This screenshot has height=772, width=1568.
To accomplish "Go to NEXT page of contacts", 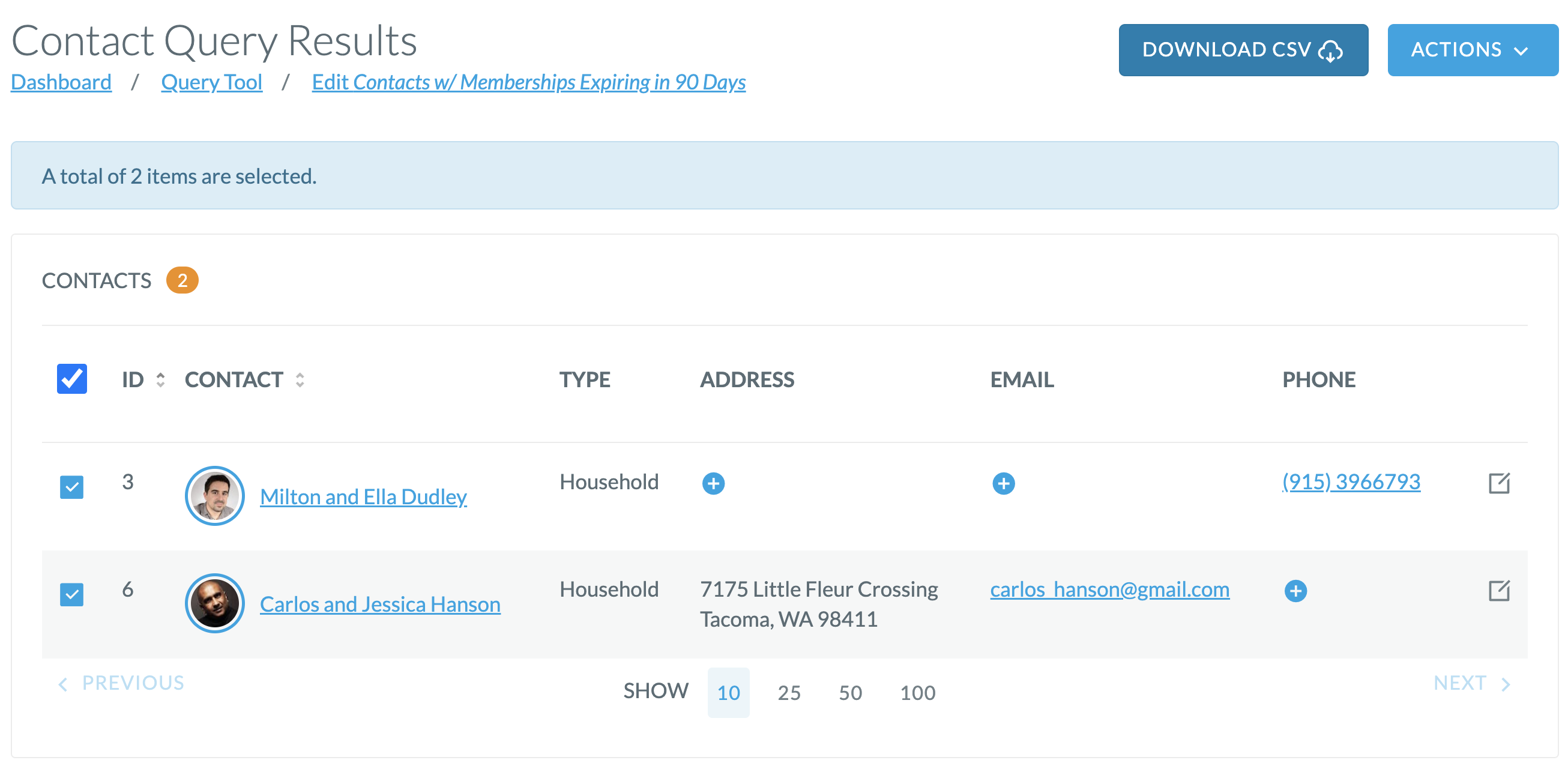I will (1471, 683).
